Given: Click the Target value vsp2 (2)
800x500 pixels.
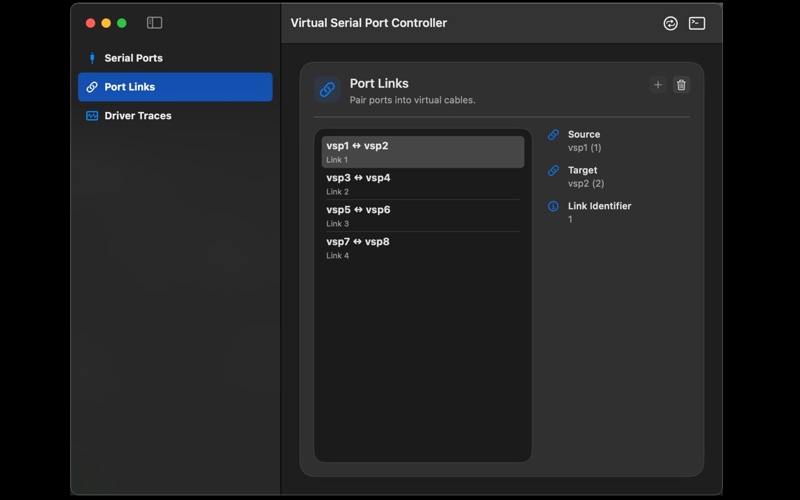Looking at the screenshot, I should click(586, 184).
